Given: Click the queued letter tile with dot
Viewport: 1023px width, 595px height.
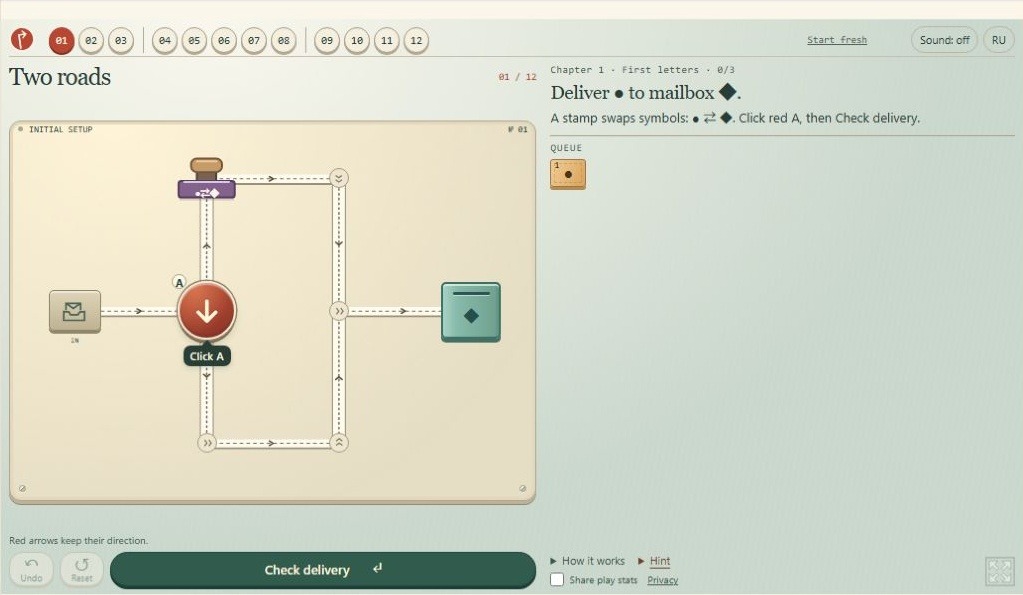Looking at the screenshot, I should [x=568, y=174].
